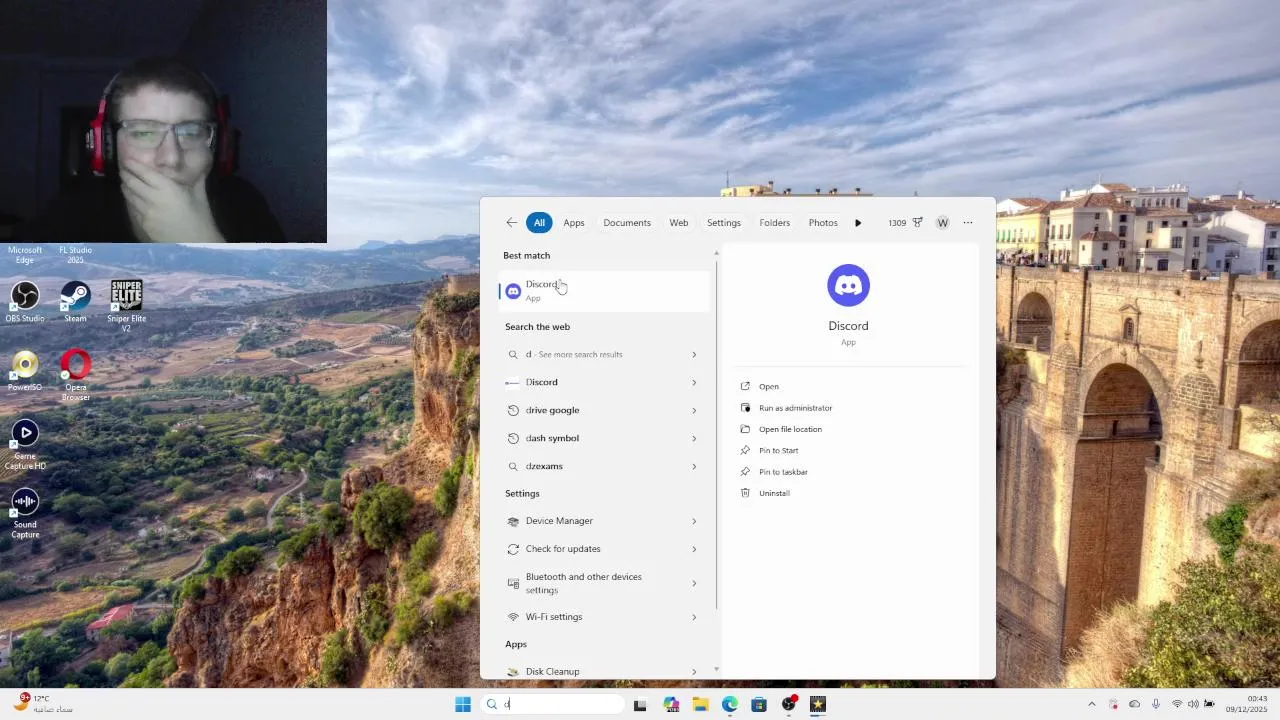Screen dimensions: 1280x720
Task: Select the 'dash symbol' web suggestion
Action: (x=602, y=438)
